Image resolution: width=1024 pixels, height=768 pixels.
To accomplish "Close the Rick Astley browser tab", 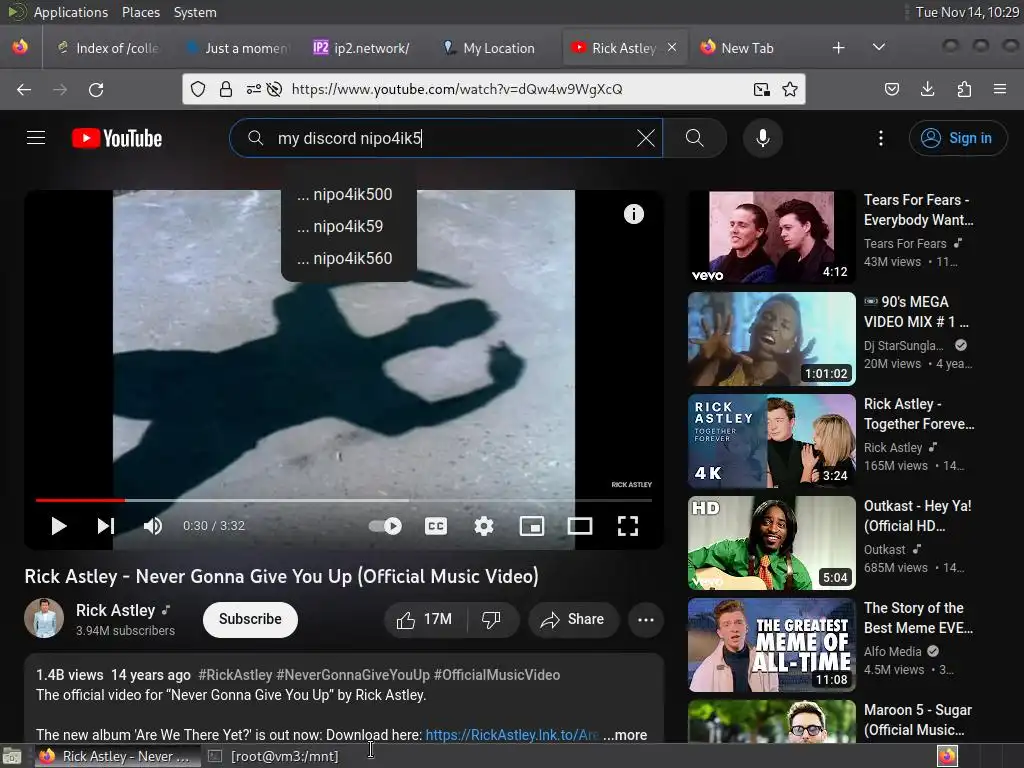I will 672,48.
